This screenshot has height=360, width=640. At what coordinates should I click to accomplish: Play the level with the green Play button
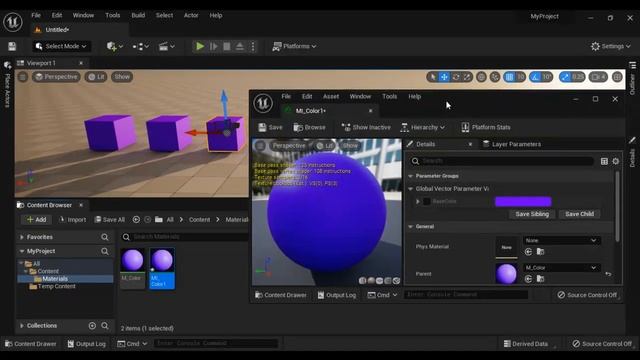click(x=200, y=46)
